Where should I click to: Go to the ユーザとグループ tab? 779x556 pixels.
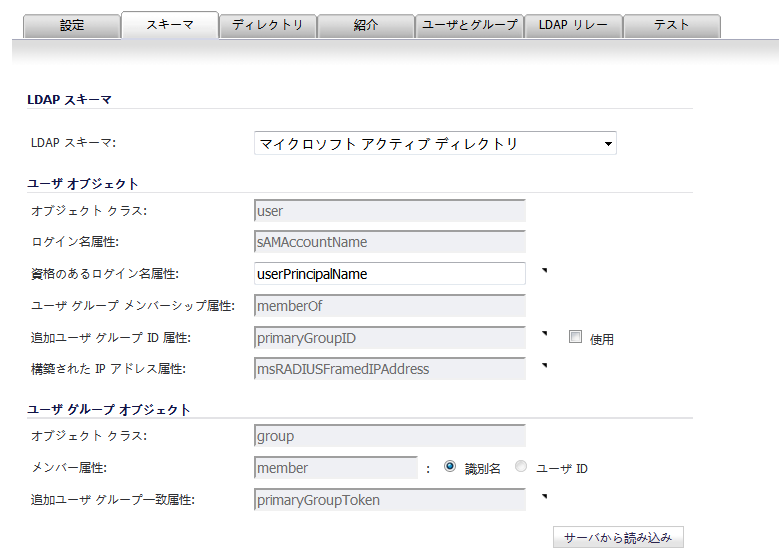tap(469, 26)
